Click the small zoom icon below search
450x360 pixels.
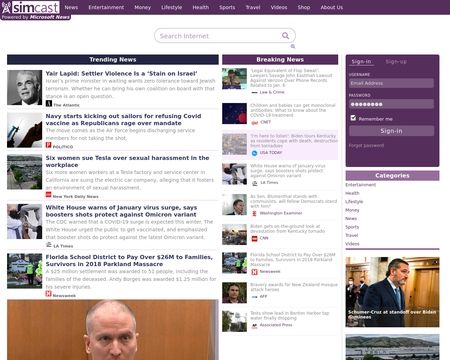tap(293, 46)
